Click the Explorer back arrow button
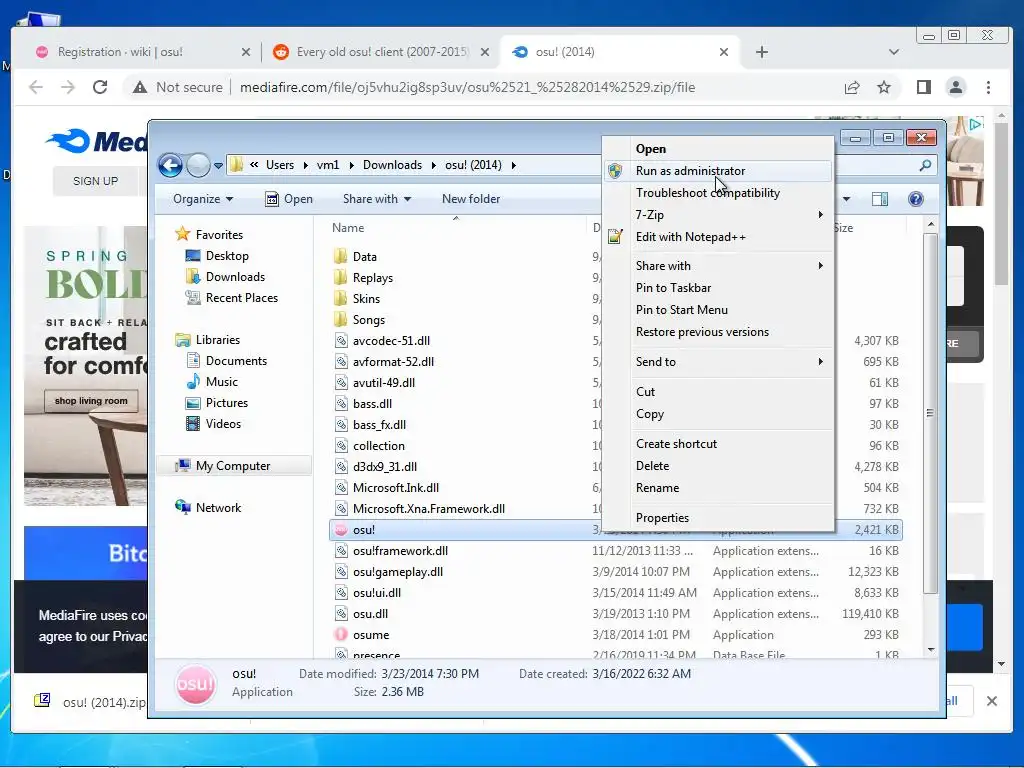The height and width of the screenshot is (768, 1024). tap(170, 165)
